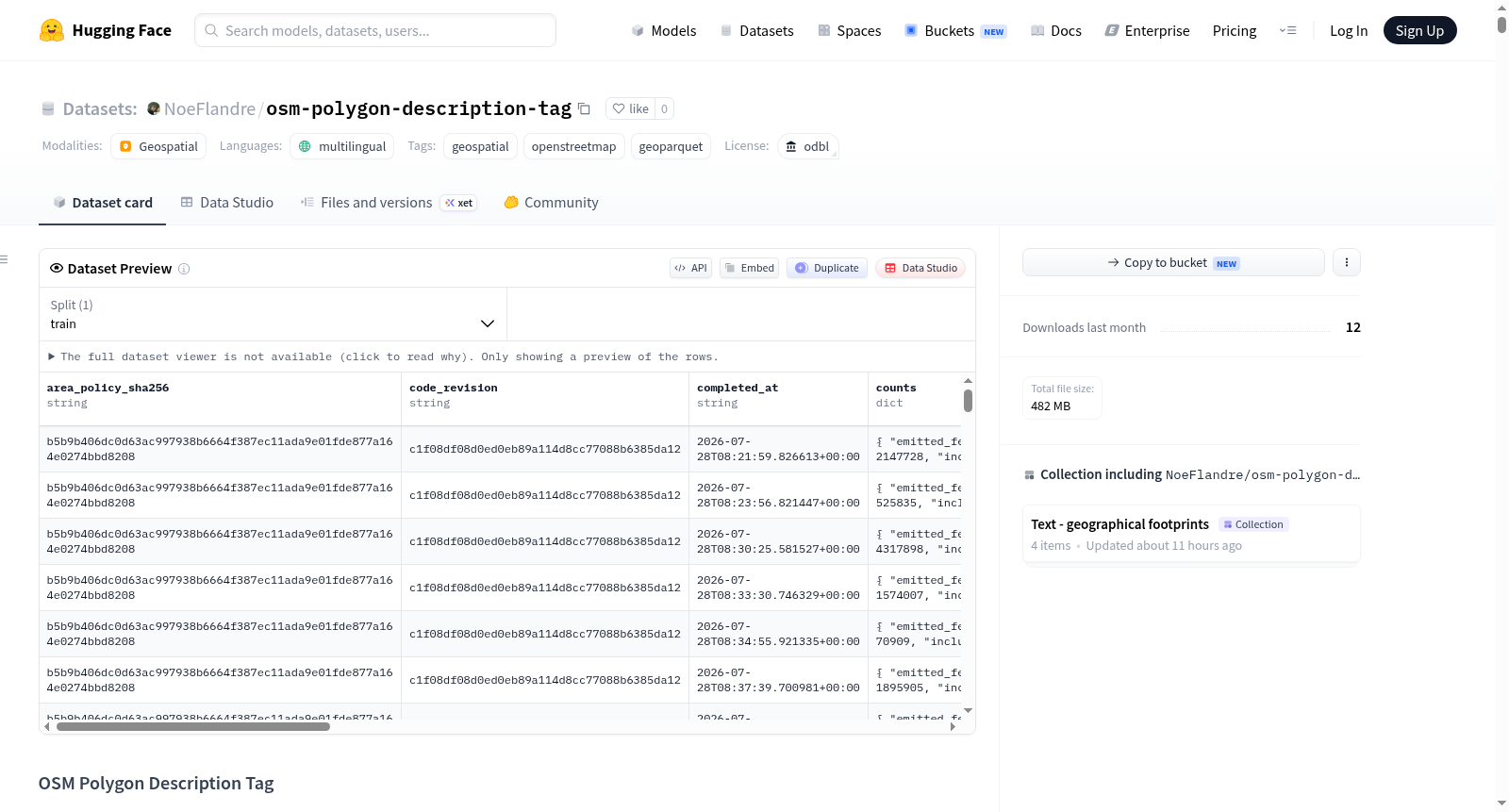Click the Log In link
This screenshot has height=812, width=1509.
(x=1349, y=30)
